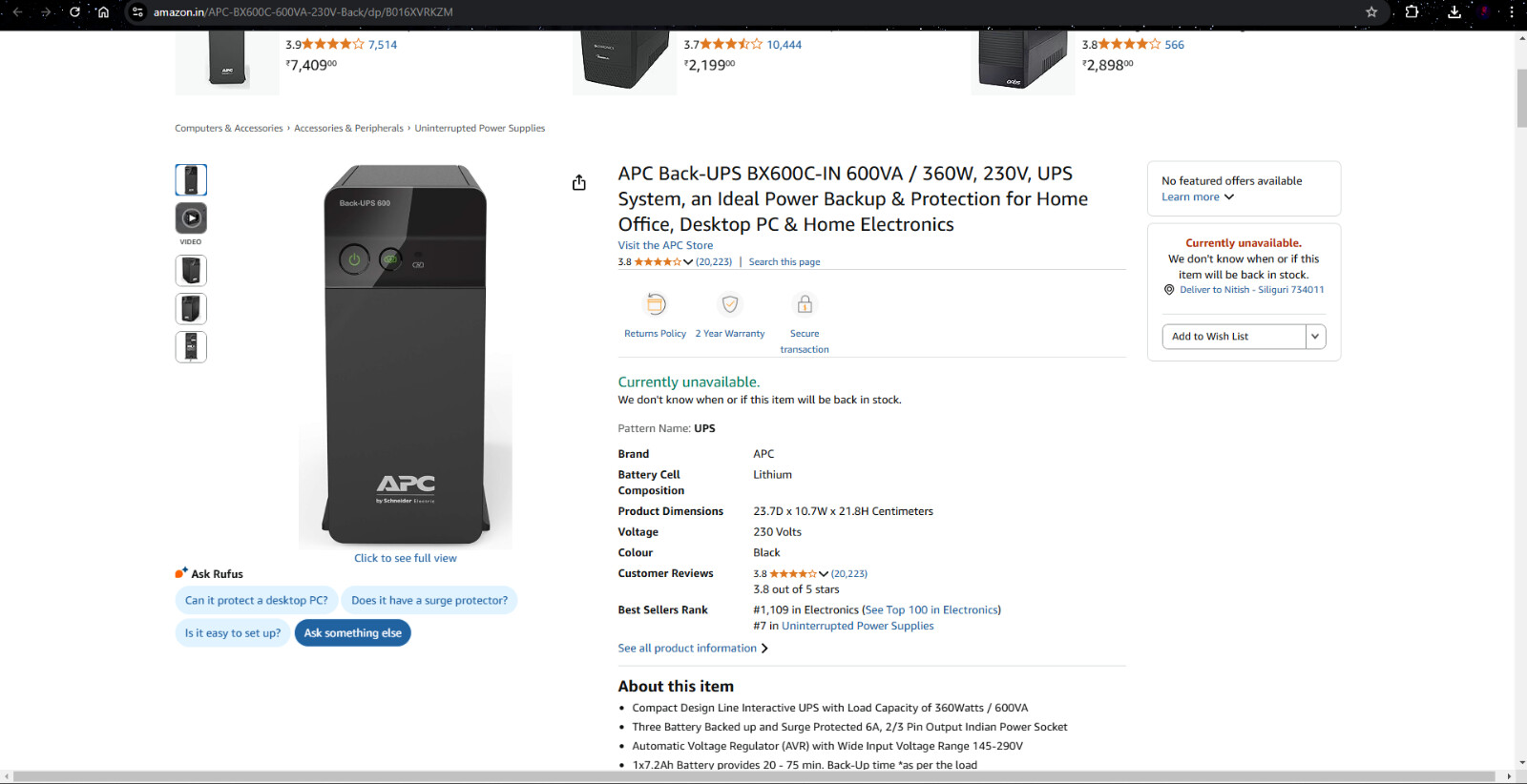
Task: Open the browser downloads icon
Action: point(1454,12)
